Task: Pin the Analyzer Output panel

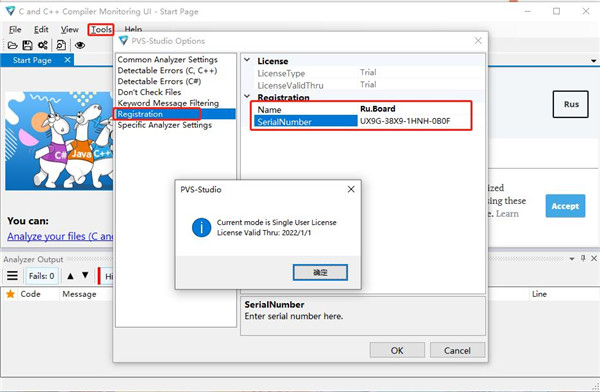Action: [583, 258]
